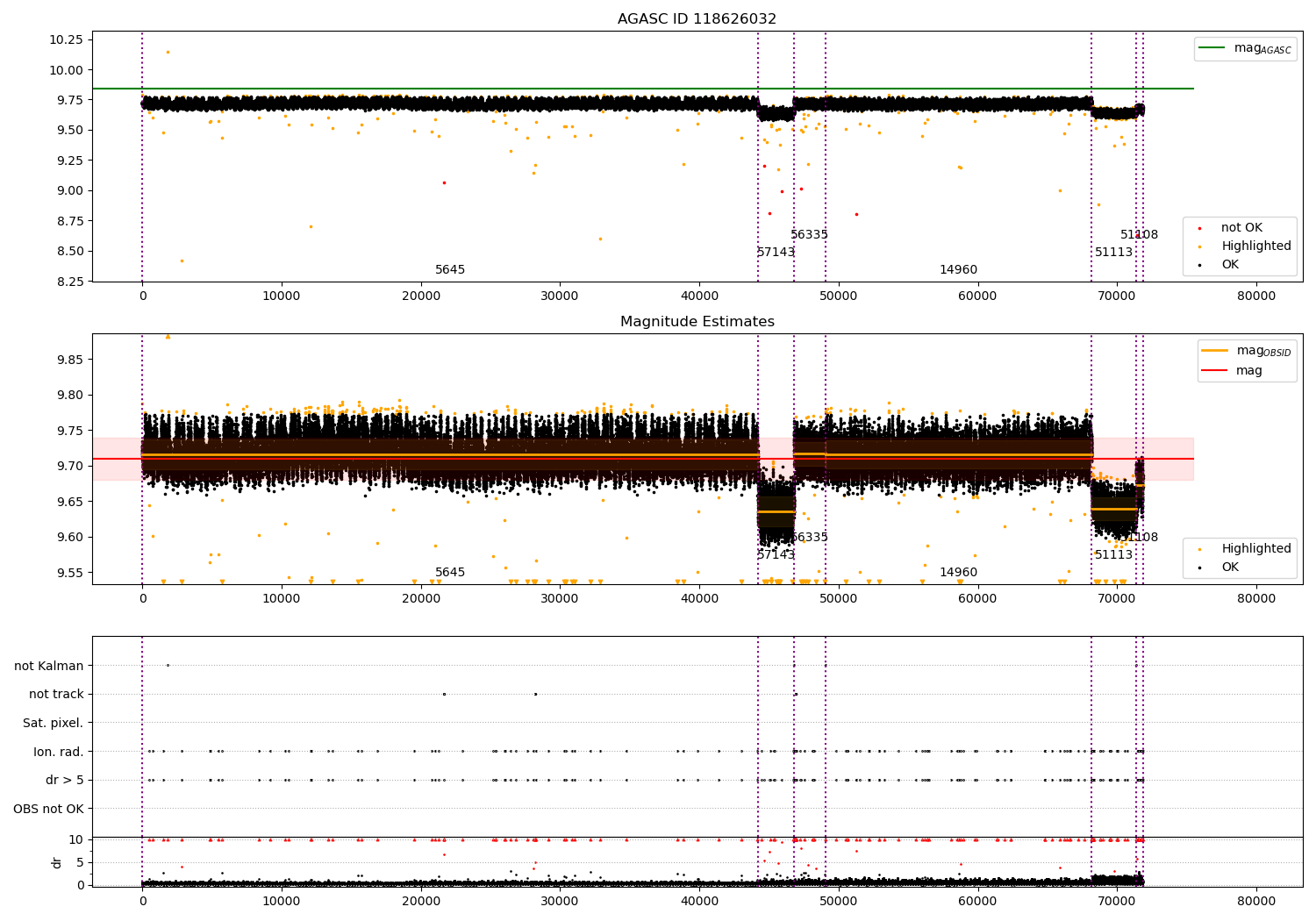Click the red mag legend line sample
Viewport: 1316px width, 921px height.
(x=1216, y=370)
